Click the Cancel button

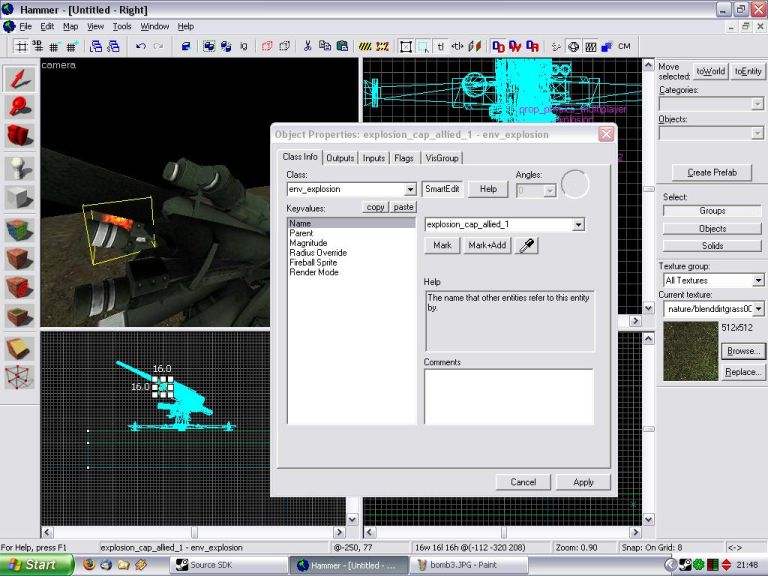pos(523,482)
